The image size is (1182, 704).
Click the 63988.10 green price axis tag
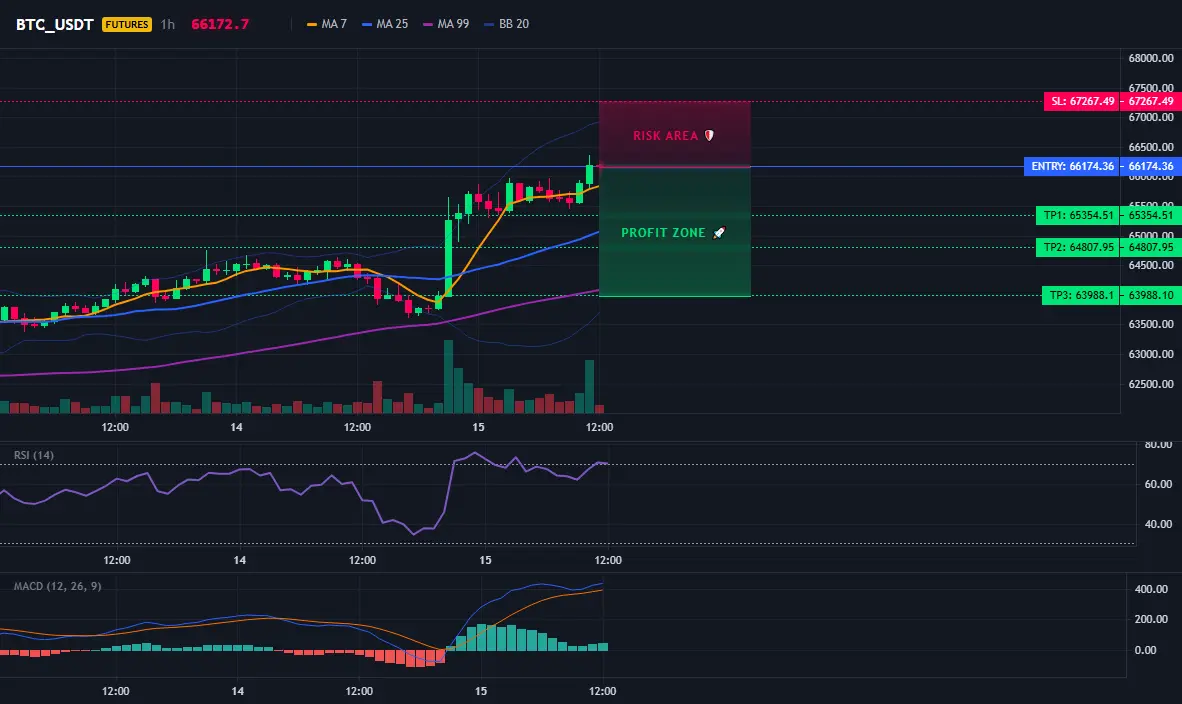[1150, 295]
